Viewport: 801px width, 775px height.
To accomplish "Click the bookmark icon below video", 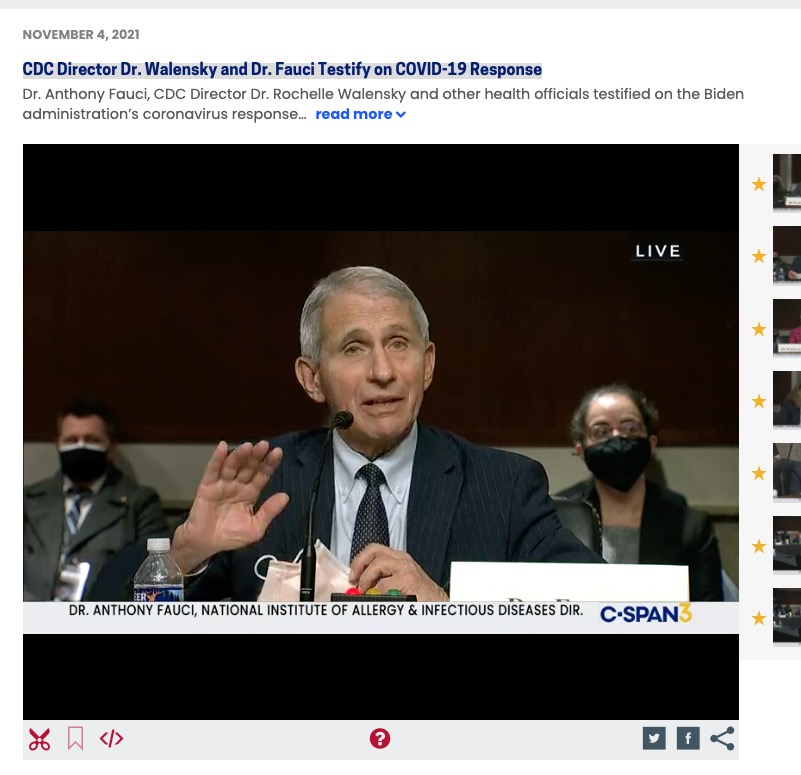I will click(x=76, y=739).
